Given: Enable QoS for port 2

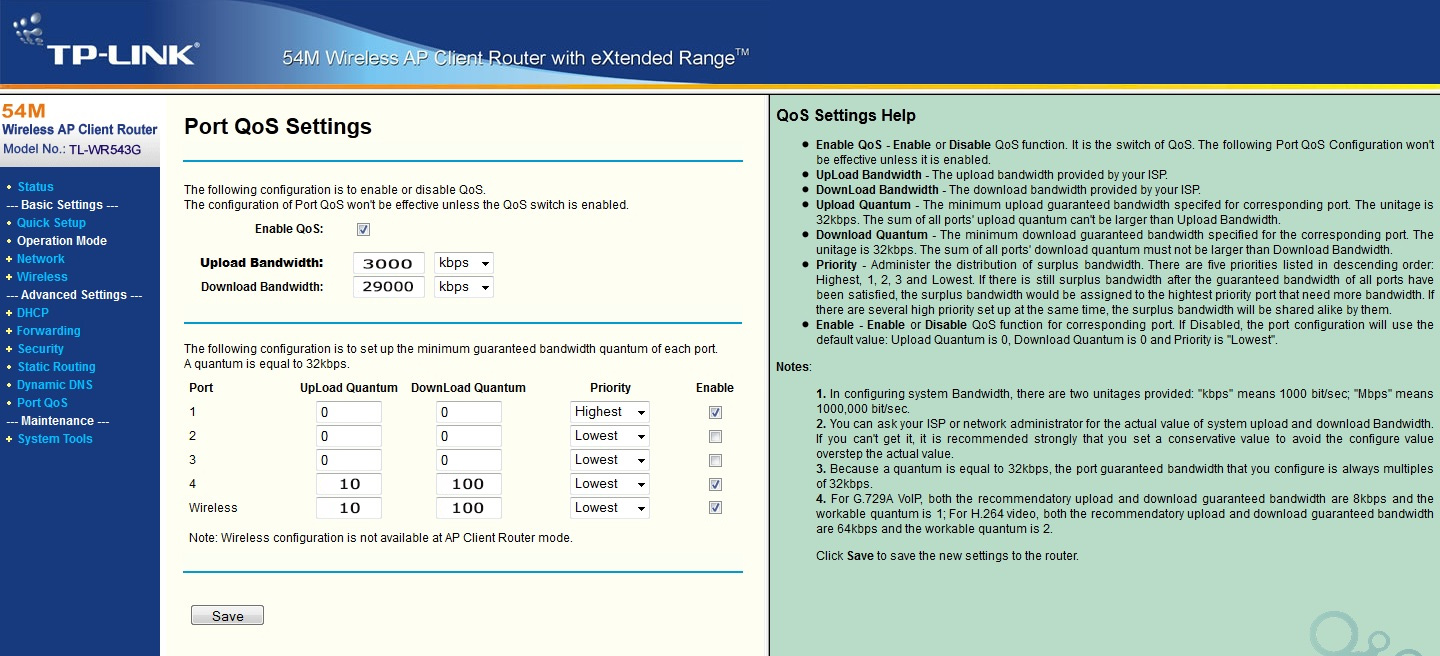Looking at the screenshot, I should (715, 437).
